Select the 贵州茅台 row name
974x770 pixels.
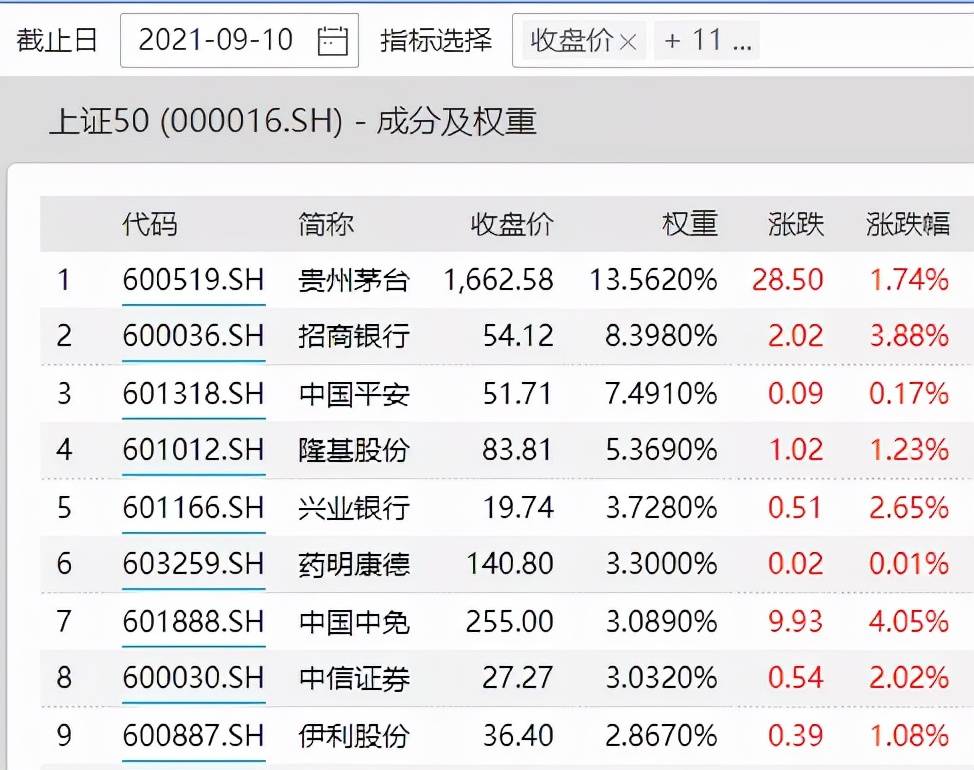click(x=353, y=280)
